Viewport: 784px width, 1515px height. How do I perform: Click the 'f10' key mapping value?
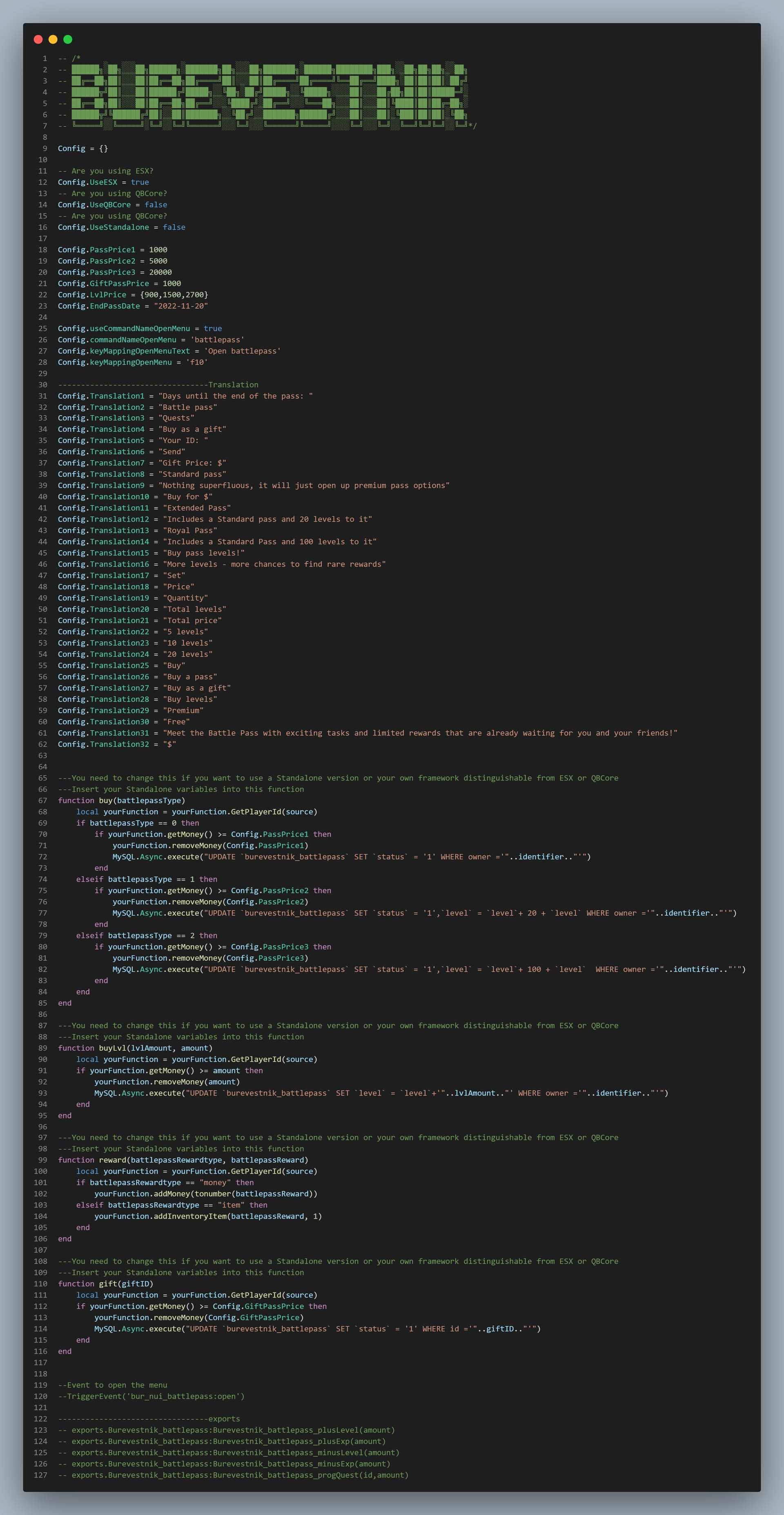[196, 362]
